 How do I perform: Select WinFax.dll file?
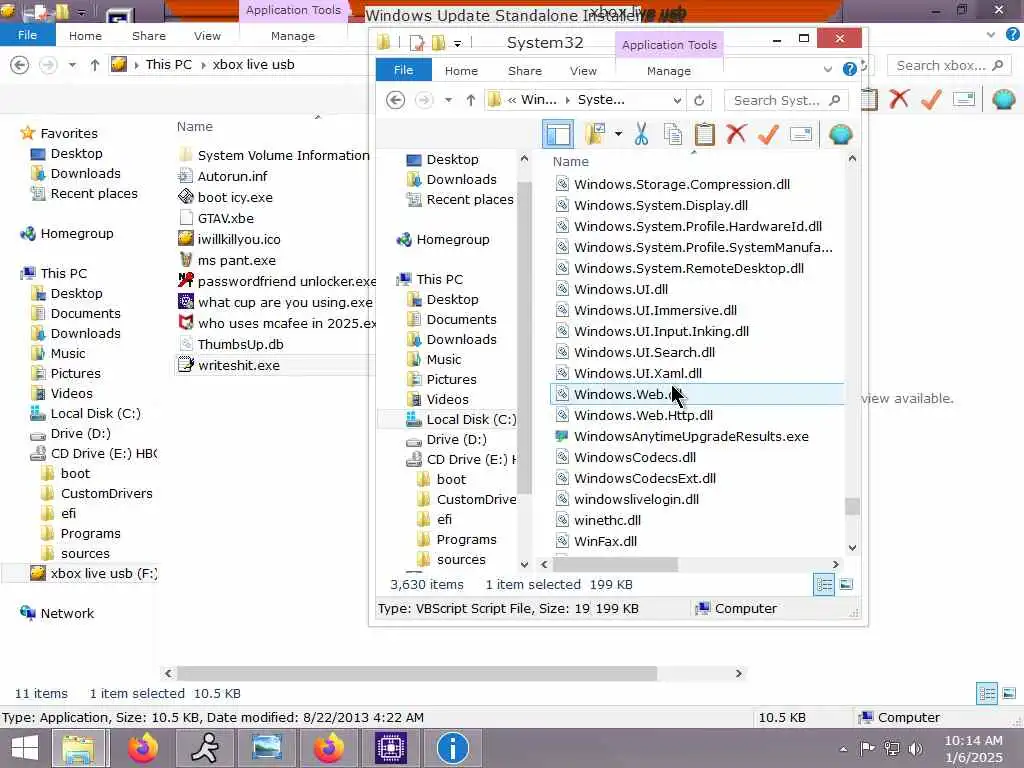605,541
